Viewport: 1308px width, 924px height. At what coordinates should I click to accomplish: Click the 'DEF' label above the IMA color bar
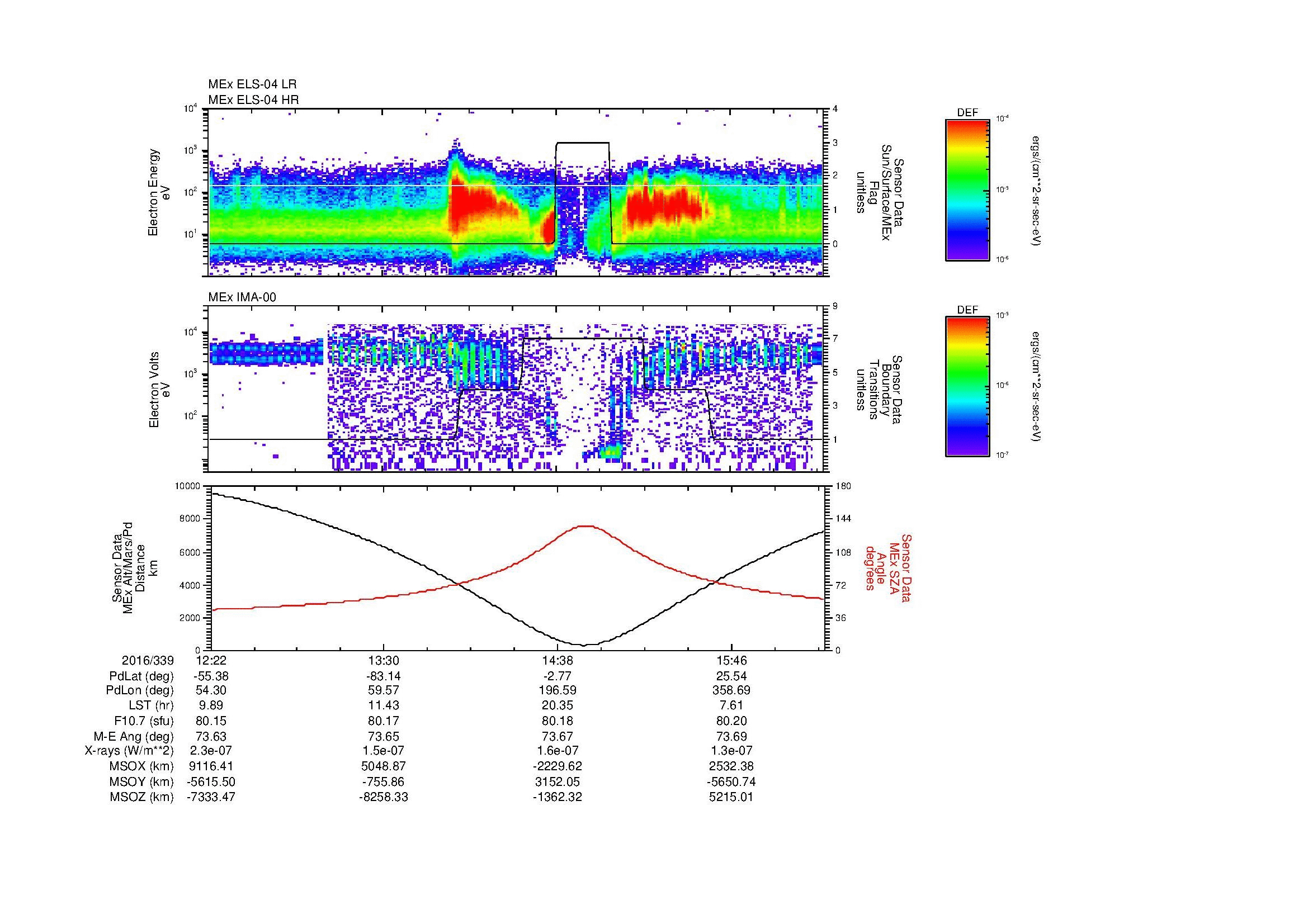967,310
